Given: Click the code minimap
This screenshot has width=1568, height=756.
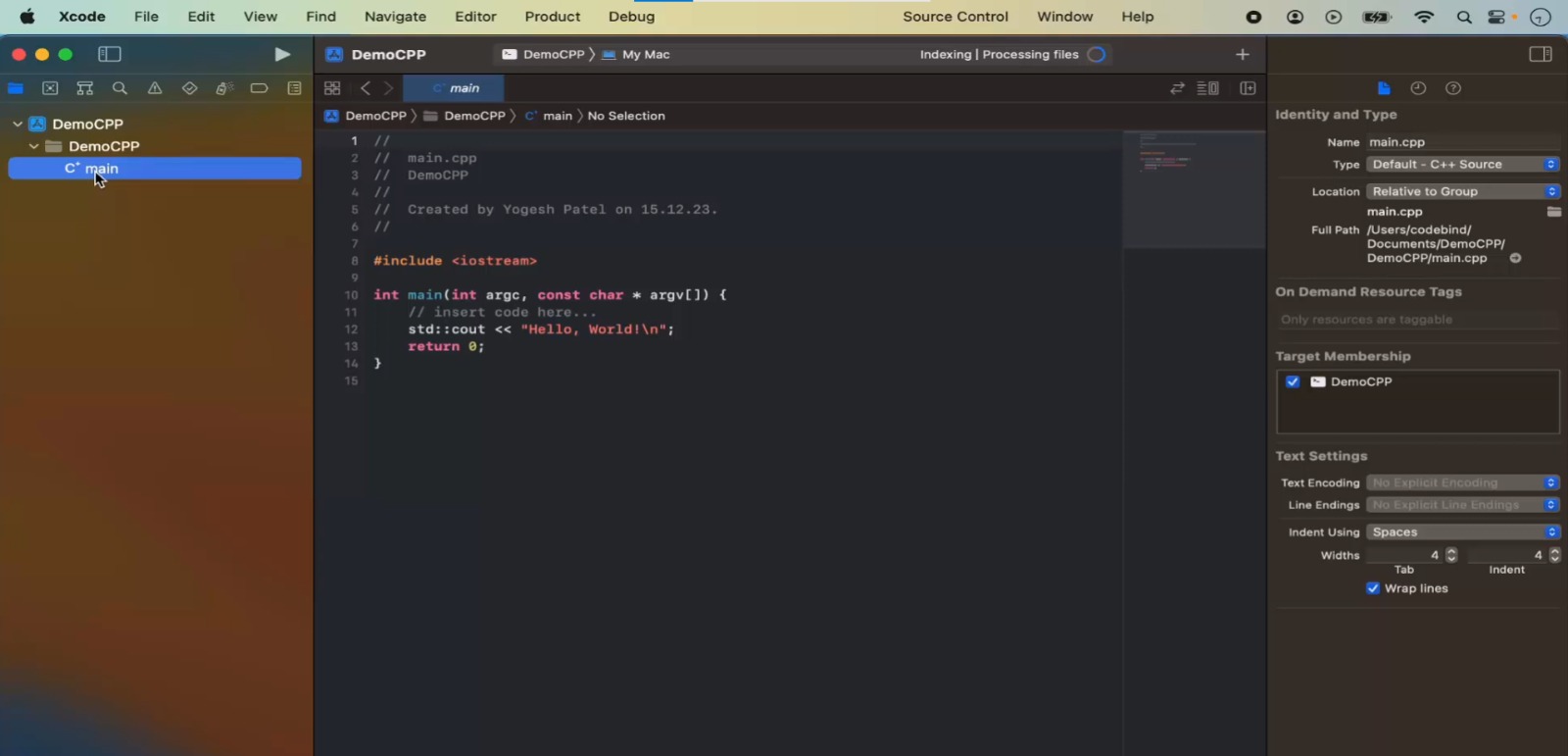Looking at the screenshot, I should [1194, 189].
